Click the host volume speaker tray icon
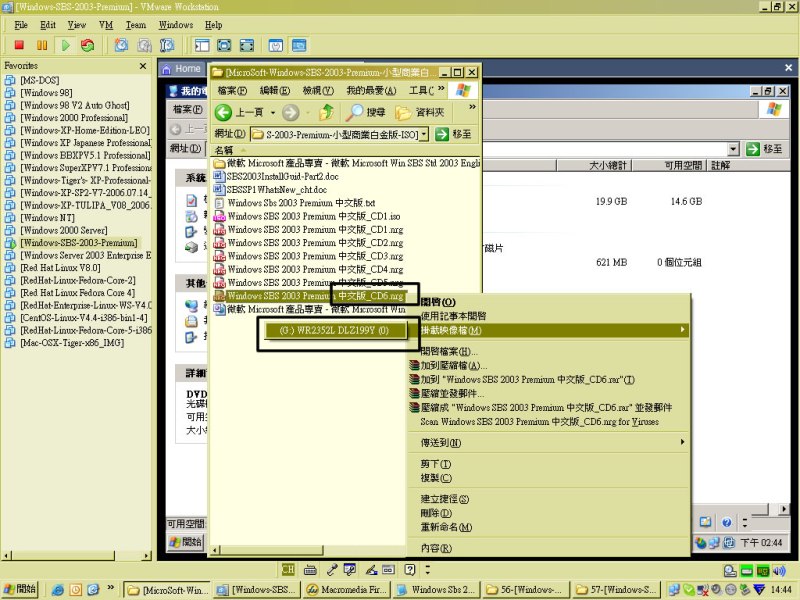 779,570
